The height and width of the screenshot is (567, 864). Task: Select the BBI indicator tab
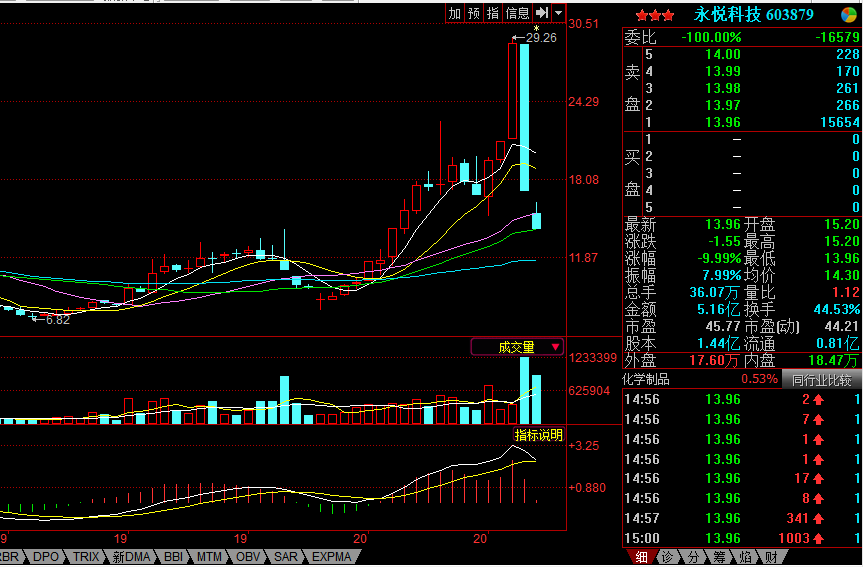point(173,557)
